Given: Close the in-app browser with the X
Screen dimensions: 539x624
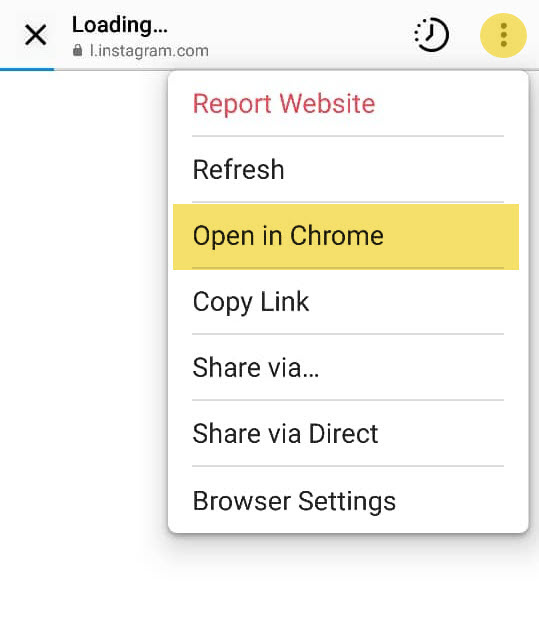Looking at the screenshot, I should coord(35,35).
